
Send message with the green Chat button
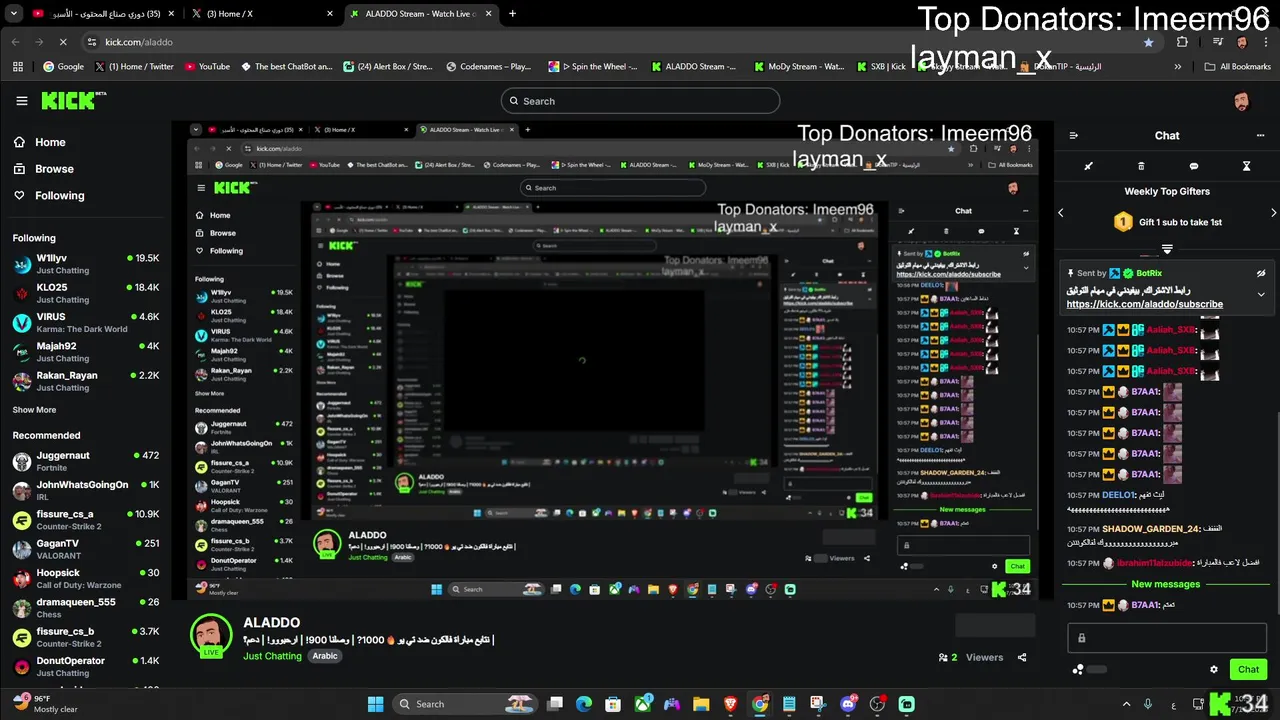tap(1248, 670)
